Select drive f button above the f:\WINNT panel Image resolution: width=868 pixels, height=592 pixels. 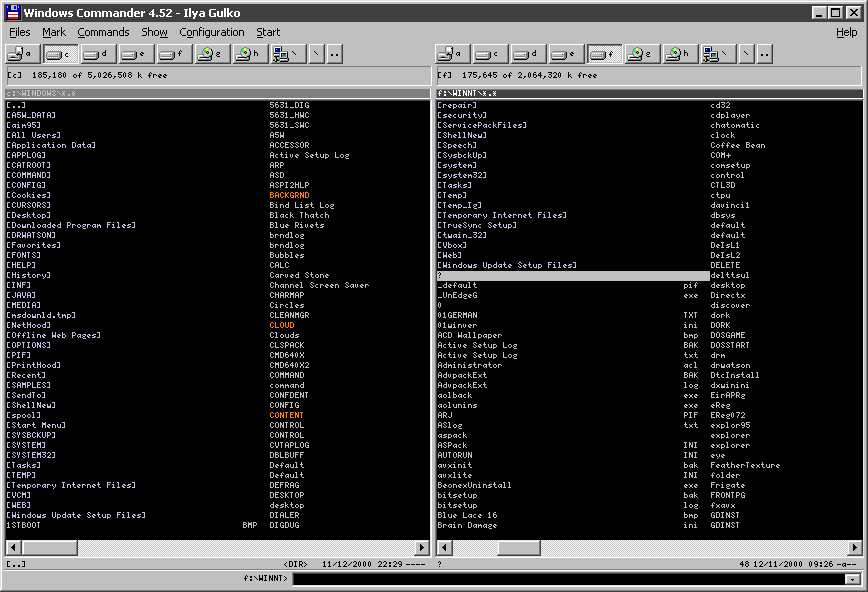(x=604, y=54)
